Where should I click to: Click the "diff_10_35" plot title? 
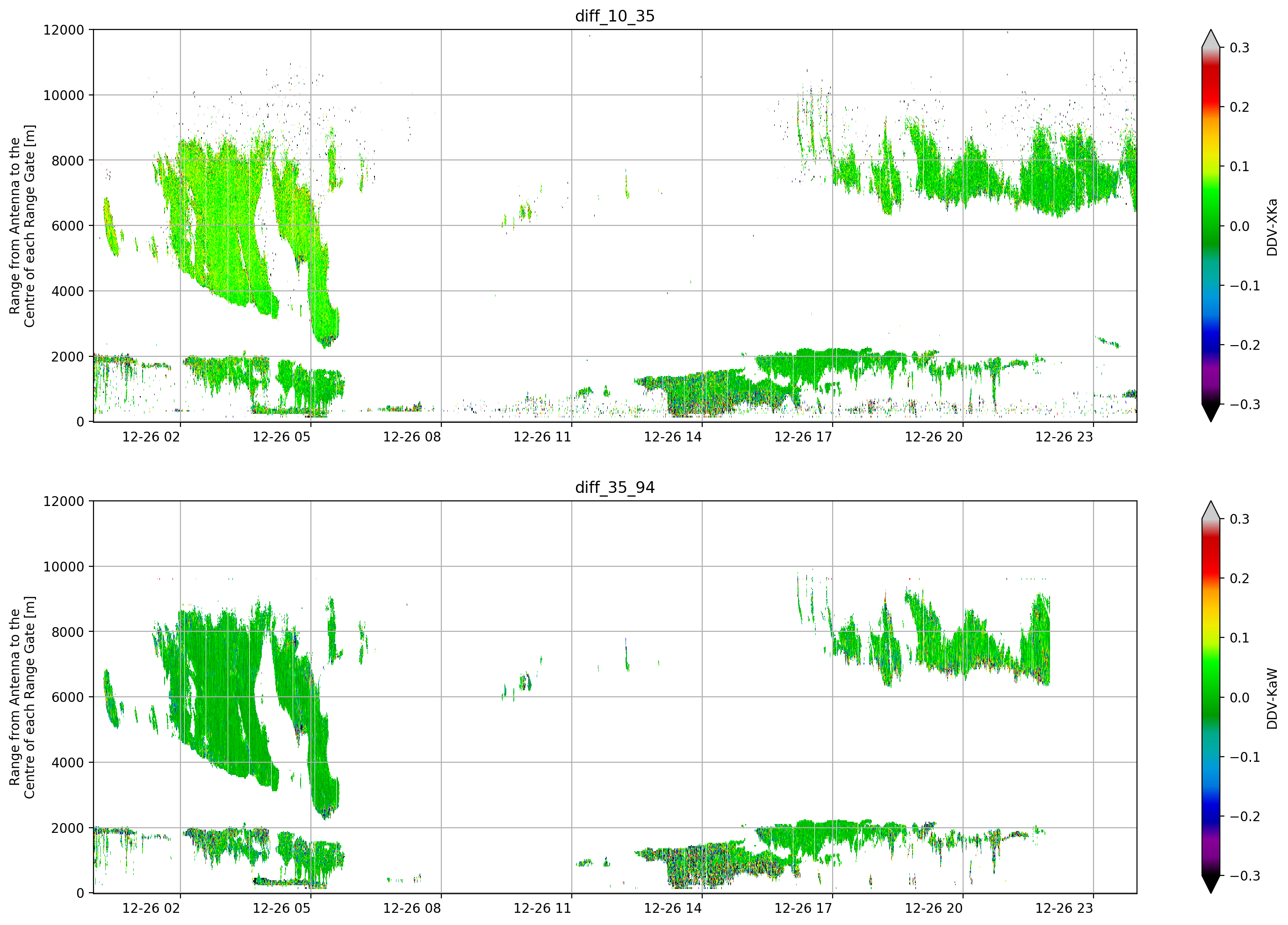(614, 16)
